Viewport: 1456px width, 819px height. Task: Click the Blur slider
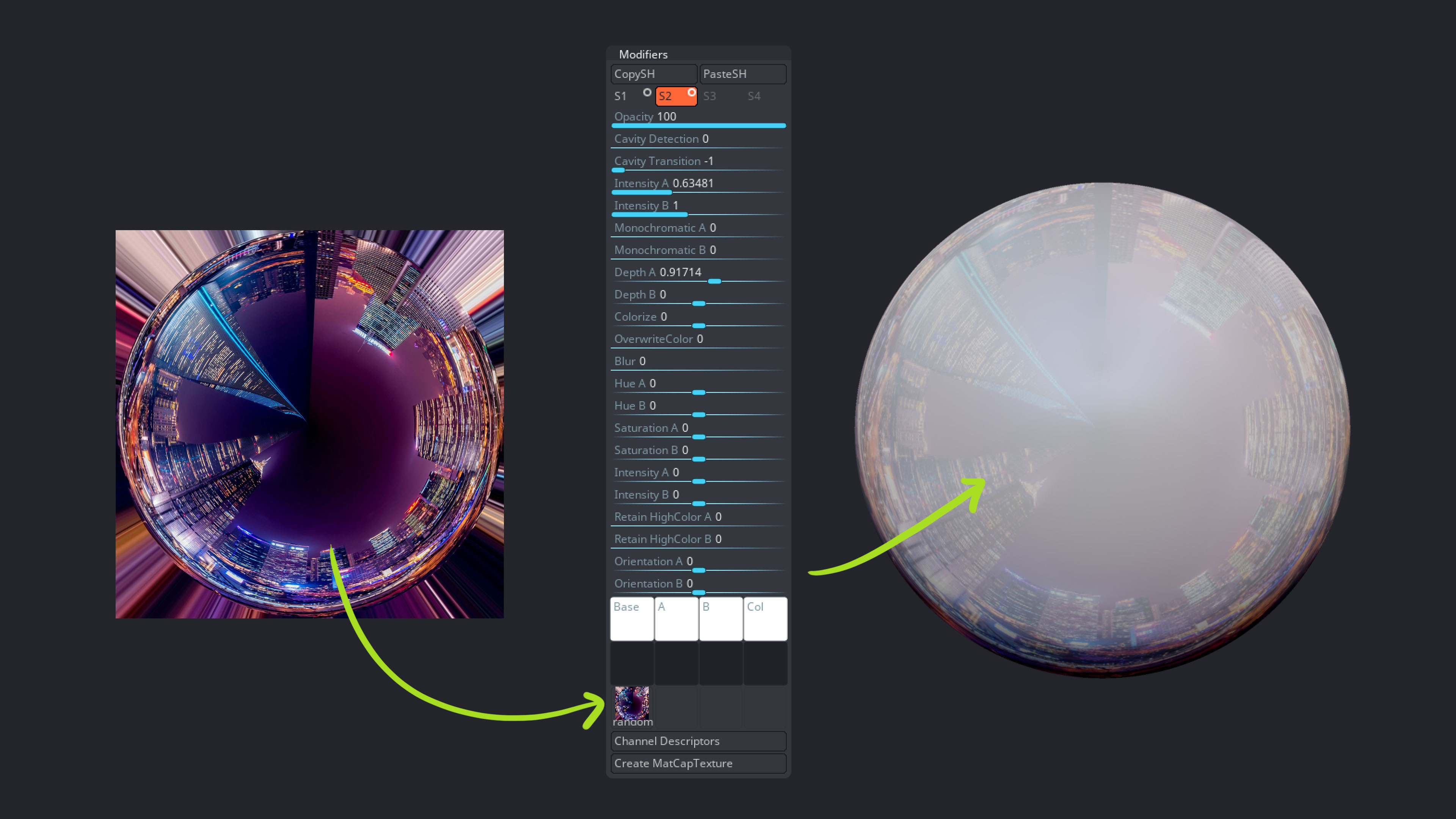[698, 363]
